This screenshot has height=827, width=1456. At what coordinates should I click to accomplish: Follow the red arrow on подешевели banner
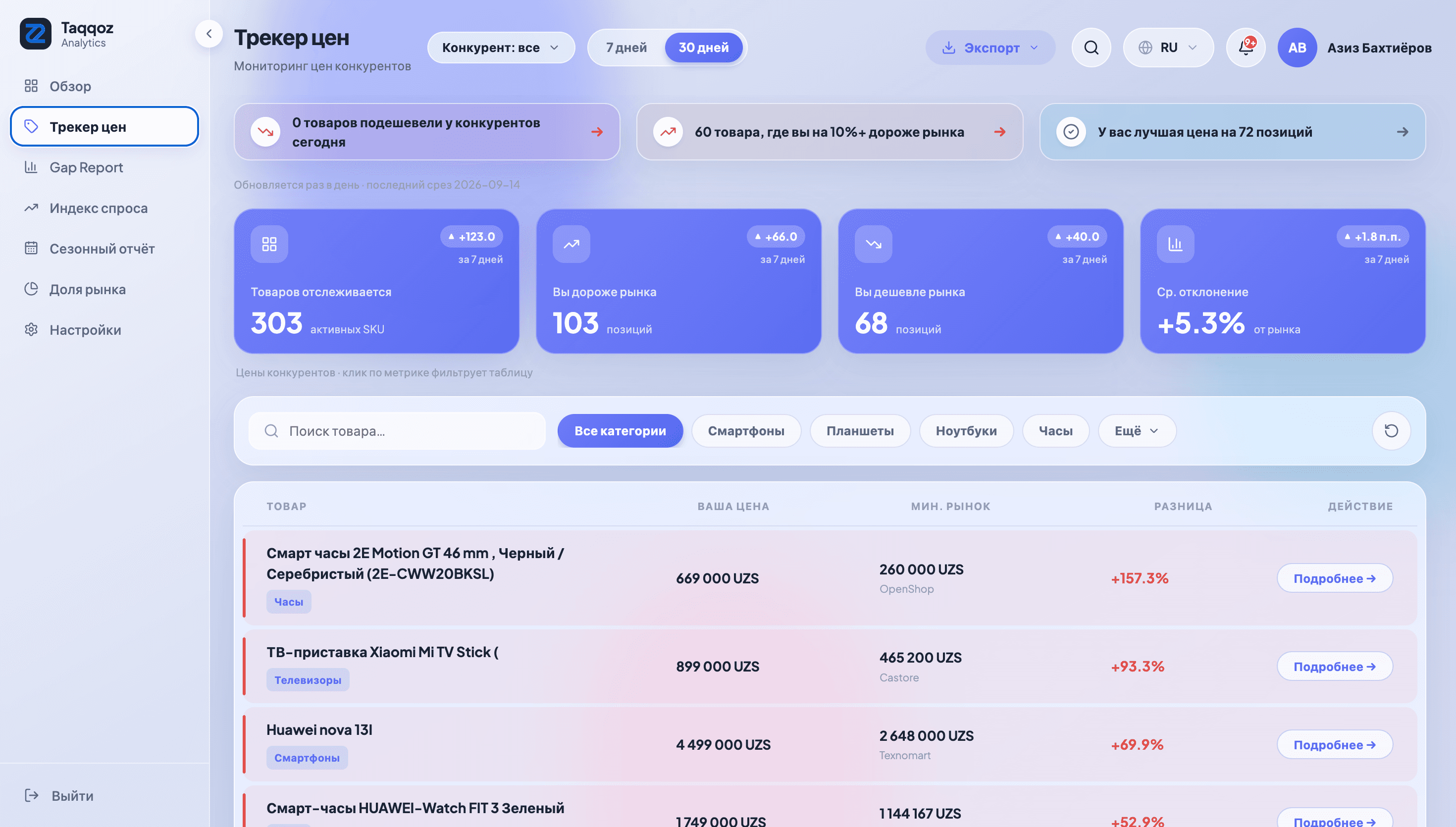coord(597,132)
